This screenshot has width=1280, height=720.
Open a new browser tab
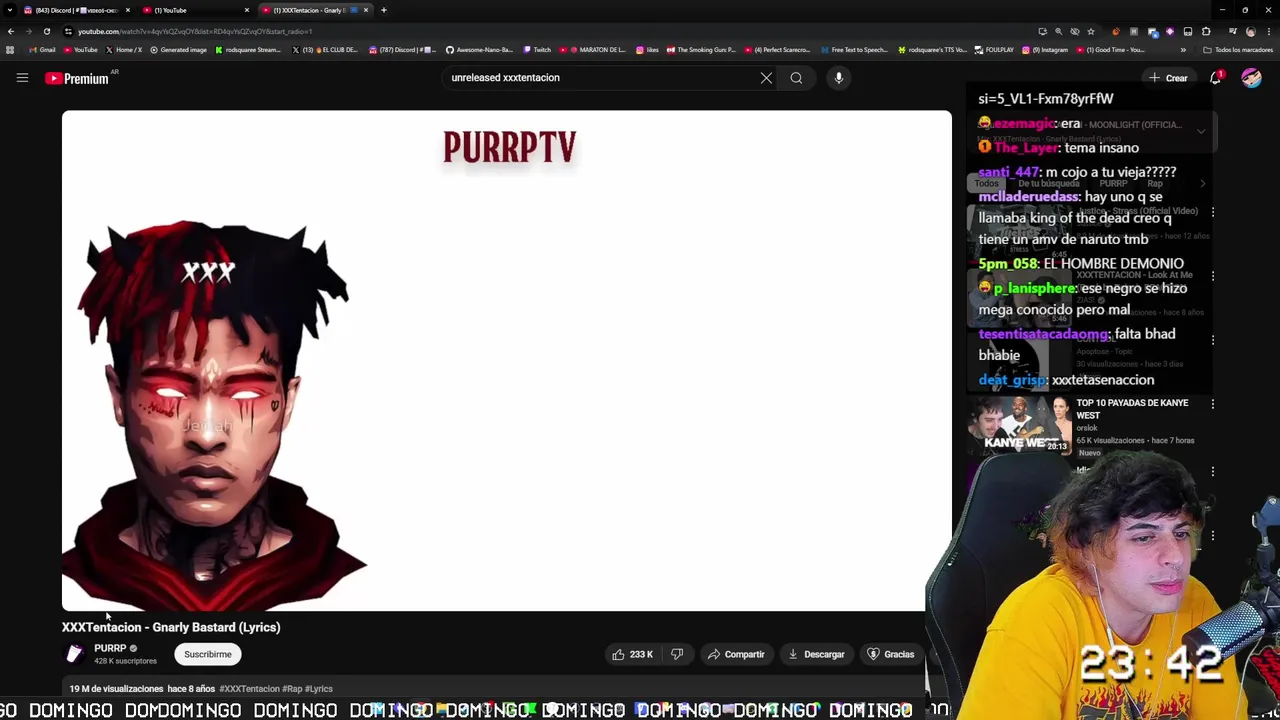tap(383, 10)
